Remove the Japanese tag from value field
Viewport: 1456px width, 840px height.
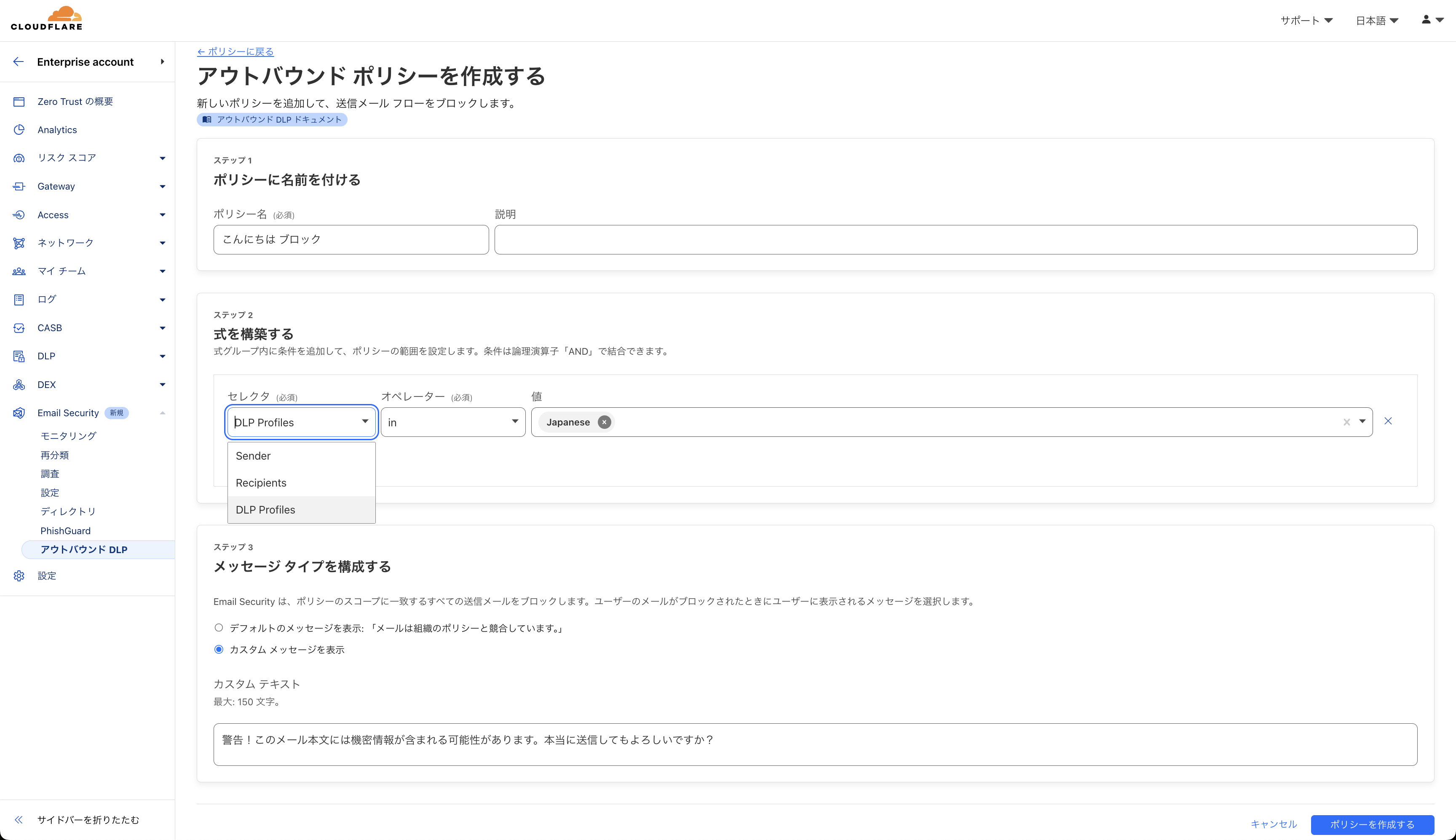pyautogui.click(x=604, y=422)
